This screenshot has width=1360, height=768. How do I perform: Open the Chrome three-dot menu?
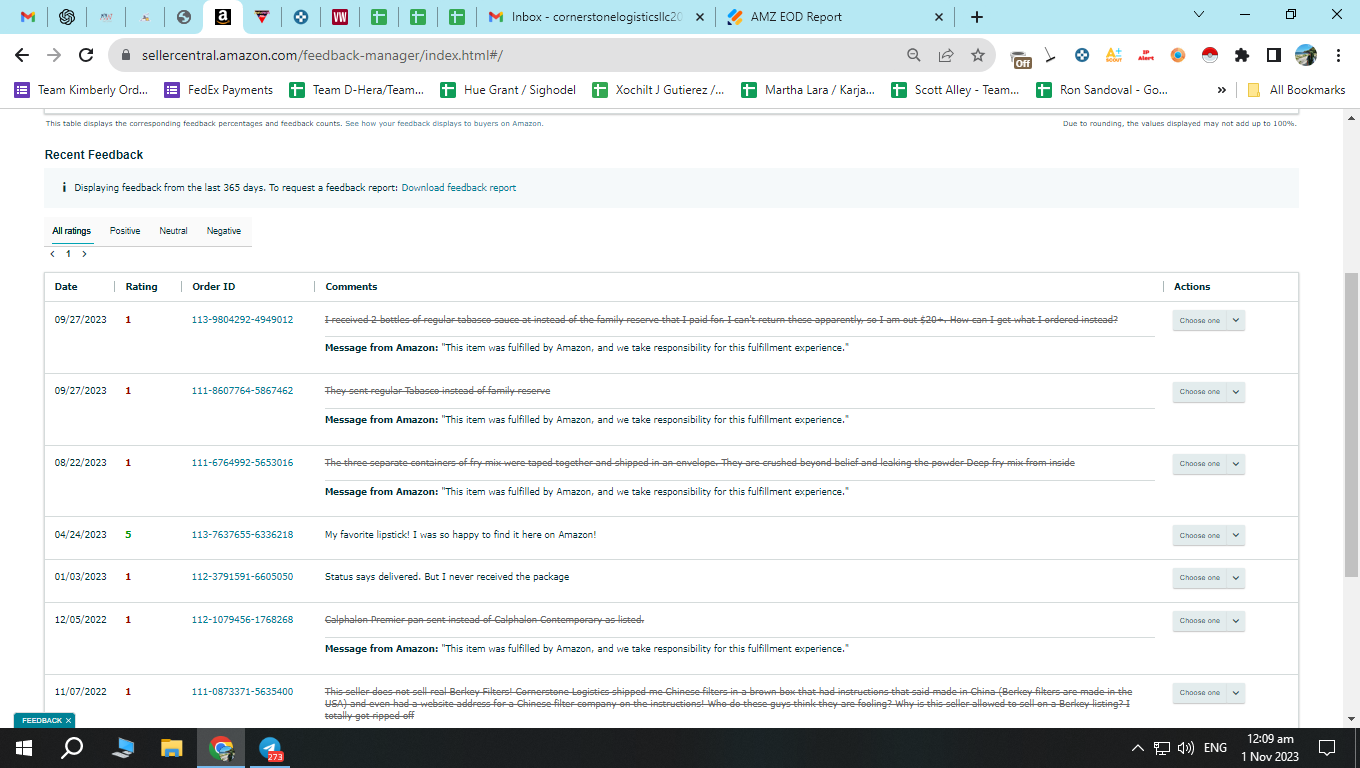pos(1338,55)
